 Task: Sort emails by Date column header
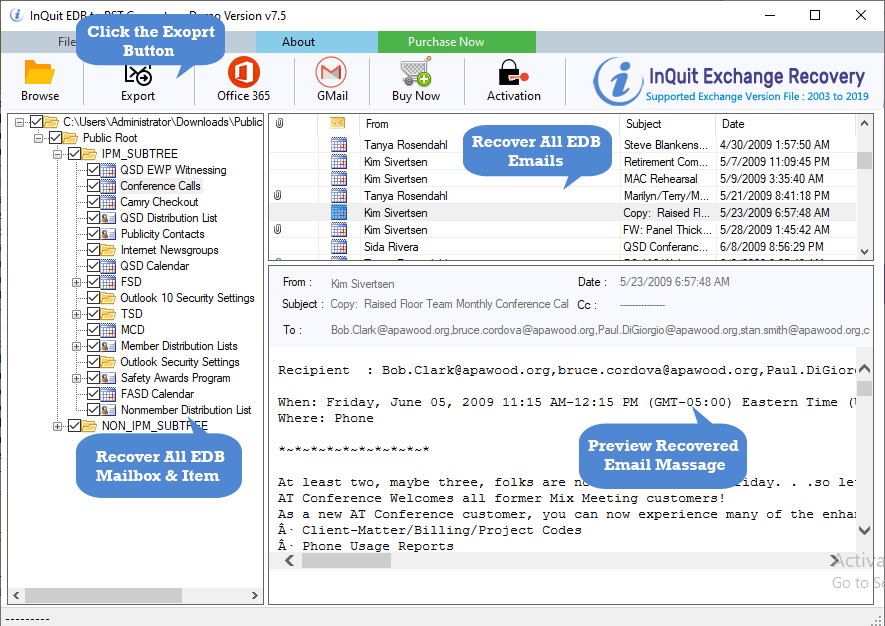point(733,124)
